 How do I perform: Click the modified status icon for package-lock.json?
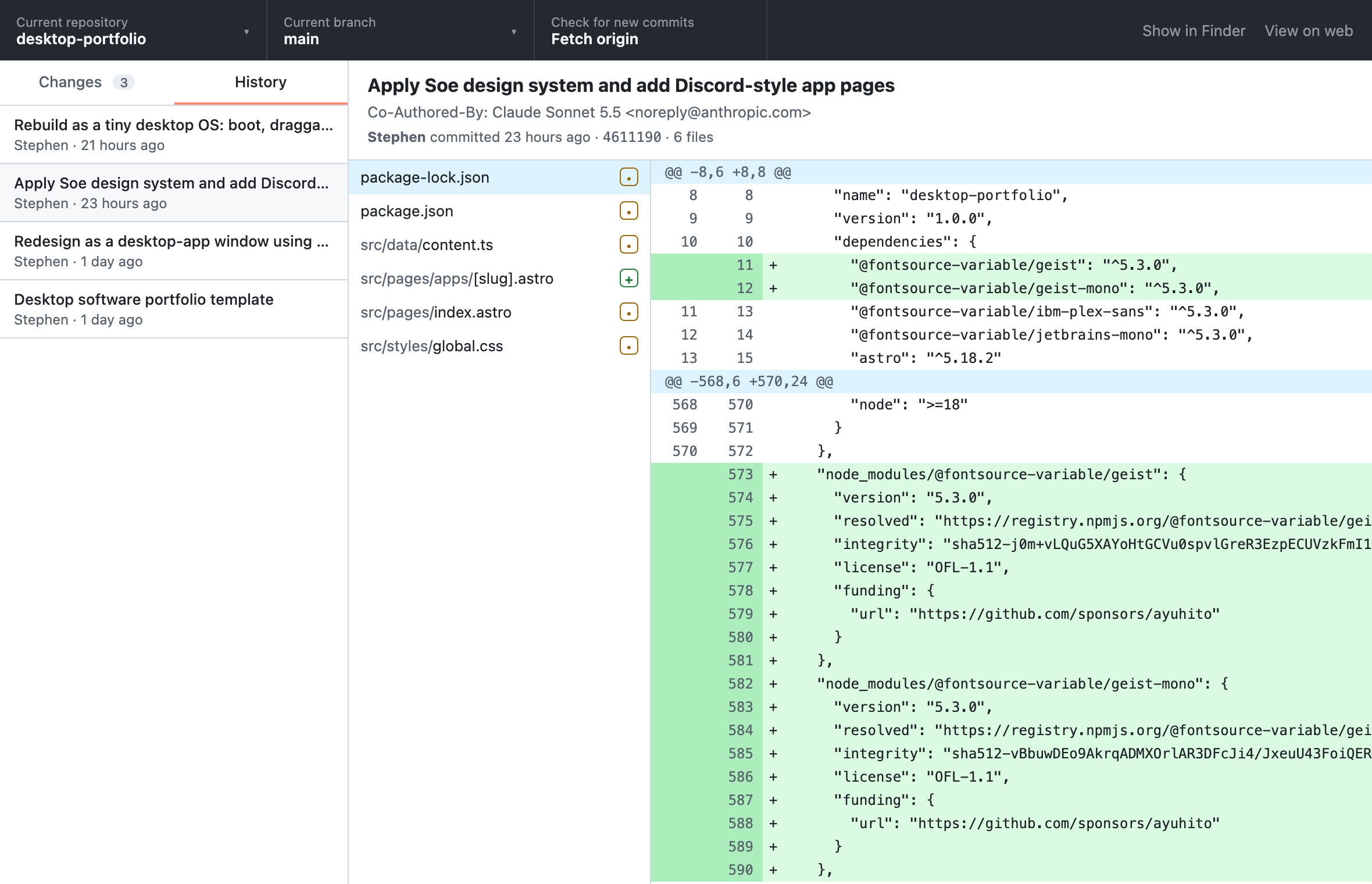[628, 177]
